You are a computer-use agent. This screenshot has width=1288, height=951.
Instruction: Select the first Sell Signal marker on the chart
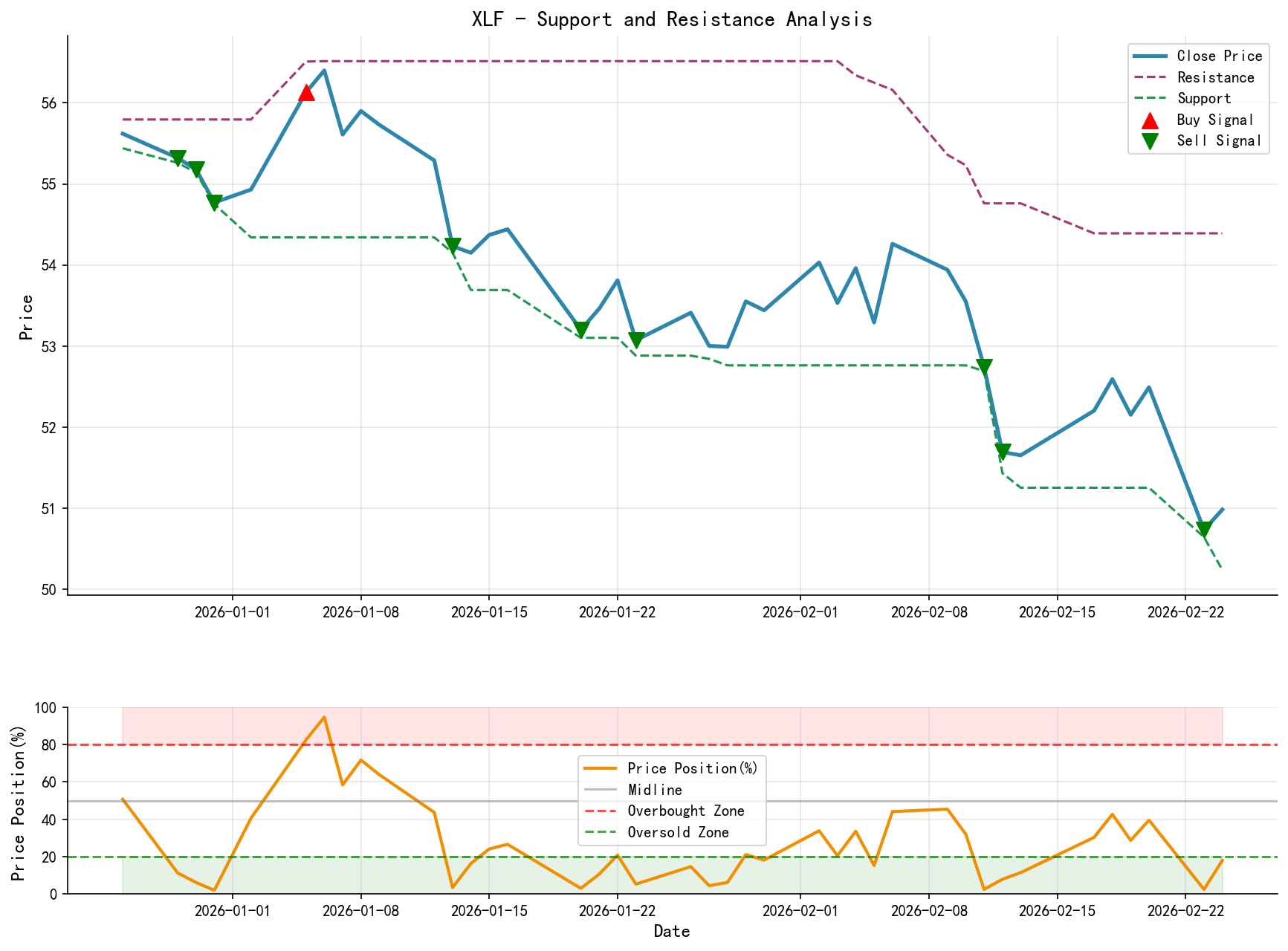pos(180,156)
